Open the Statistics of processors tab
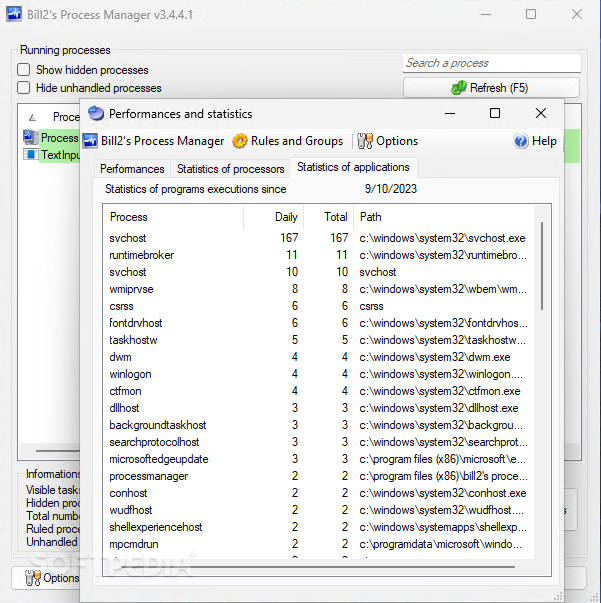 (230, 169)
